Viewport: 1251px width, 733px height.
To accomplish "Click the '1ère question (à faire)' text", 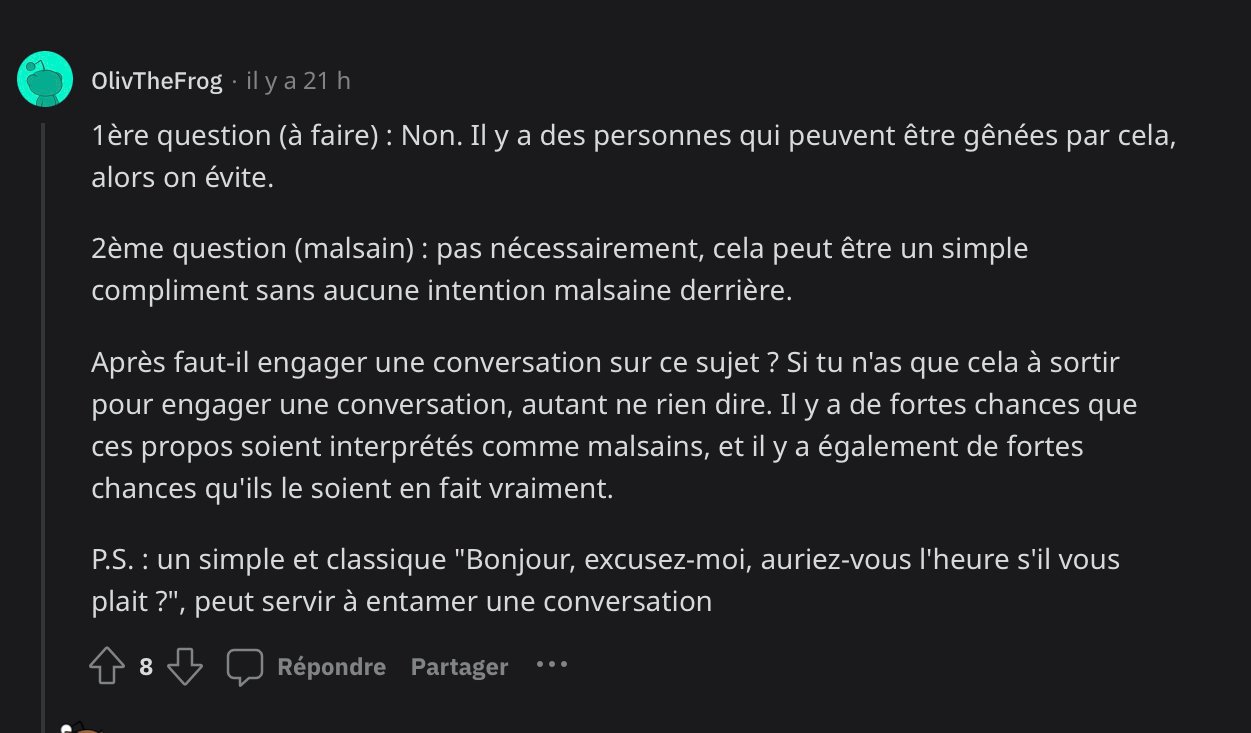I will [x=234, y=136].
